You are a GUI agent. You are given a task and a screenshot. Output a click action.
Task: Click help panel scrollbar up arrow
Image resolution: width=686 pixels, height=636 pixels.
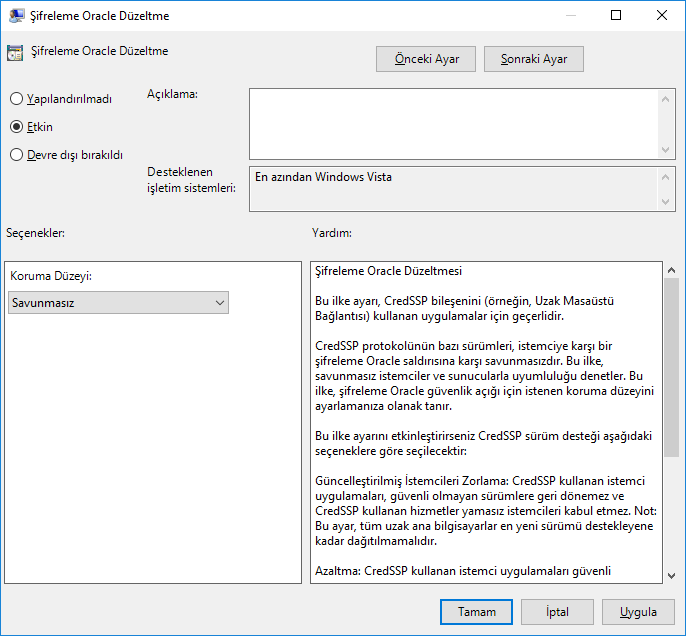pyautogui.click(x=672, y=270)
